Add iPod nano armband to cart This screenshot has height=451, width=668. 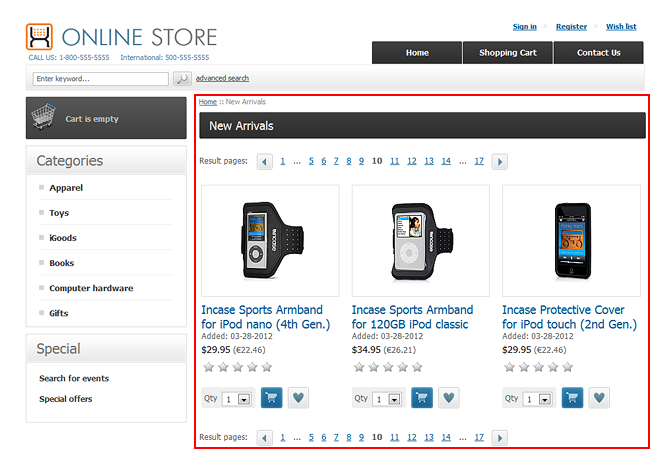click(271, 398)
